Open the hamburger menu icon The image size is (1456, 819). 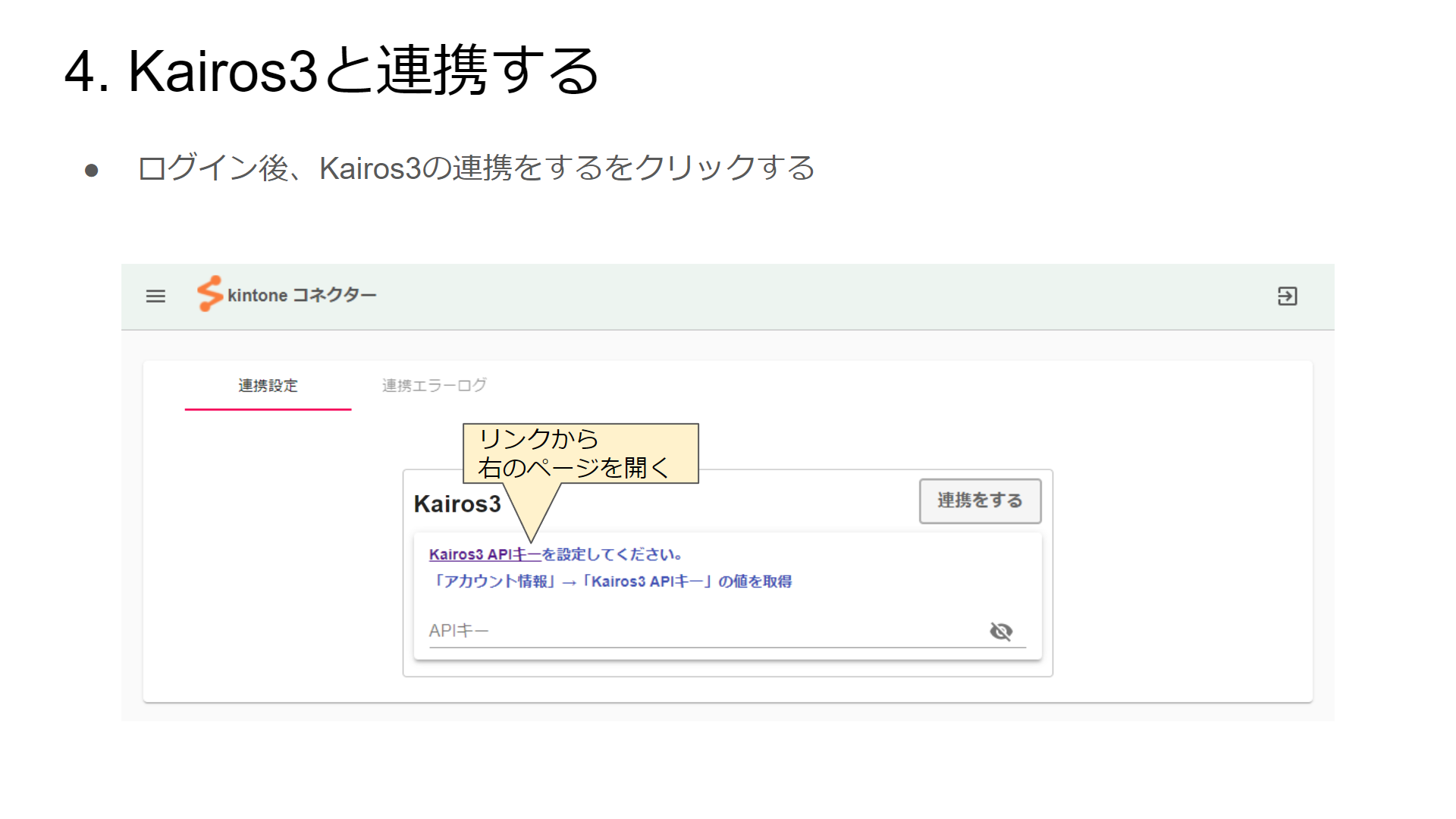pyautogui.click(x=155, y=297)
